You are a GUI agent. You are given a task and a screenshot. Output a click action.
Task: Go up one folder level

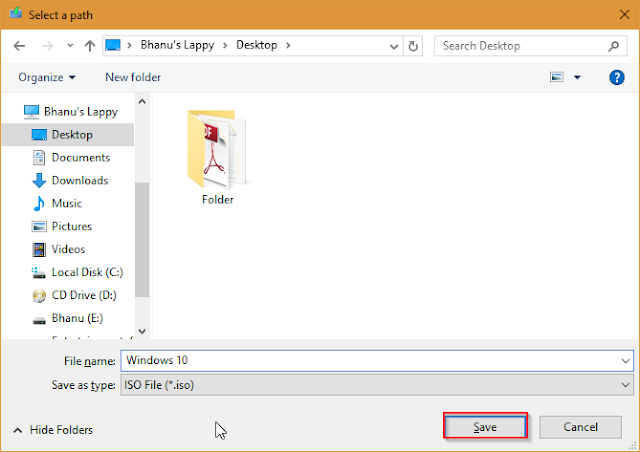[x=90, y=45]
